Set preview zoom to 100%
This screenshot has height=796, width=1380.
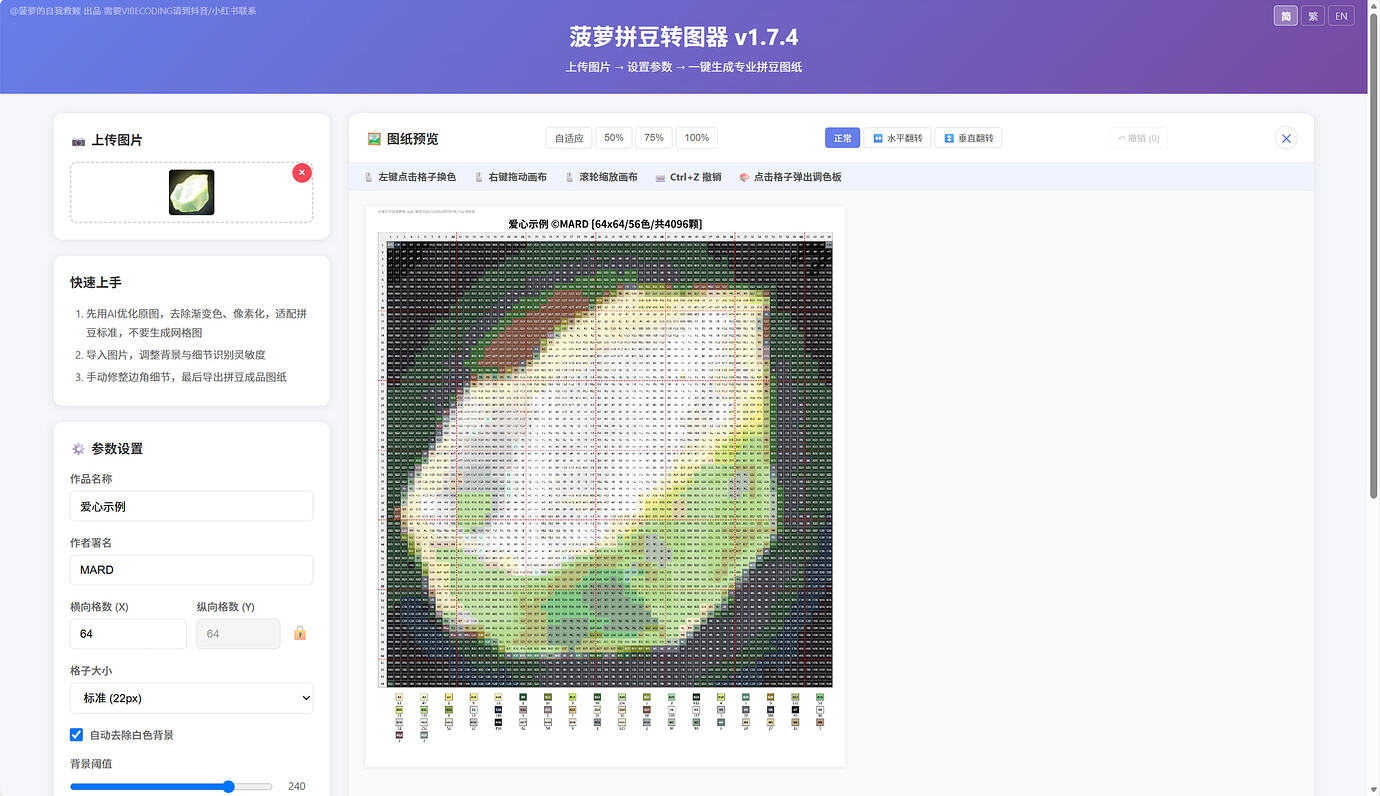pos(697,138)
